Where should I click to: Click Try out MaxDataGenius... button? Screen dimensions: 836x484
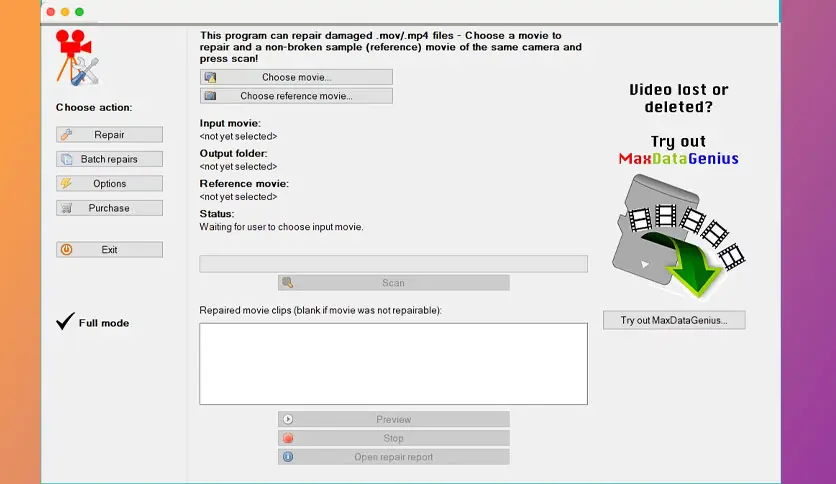[x=674, y=320]
